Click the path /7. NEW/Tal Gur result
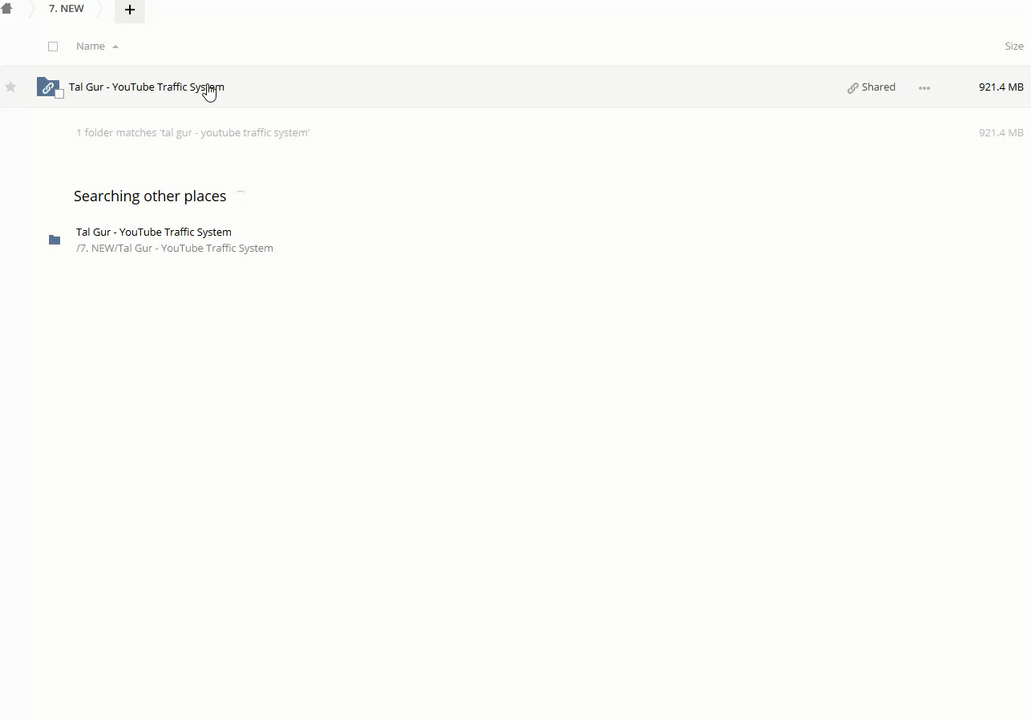The width and height of the screenshot is (1031, 720). coord(174,248)
